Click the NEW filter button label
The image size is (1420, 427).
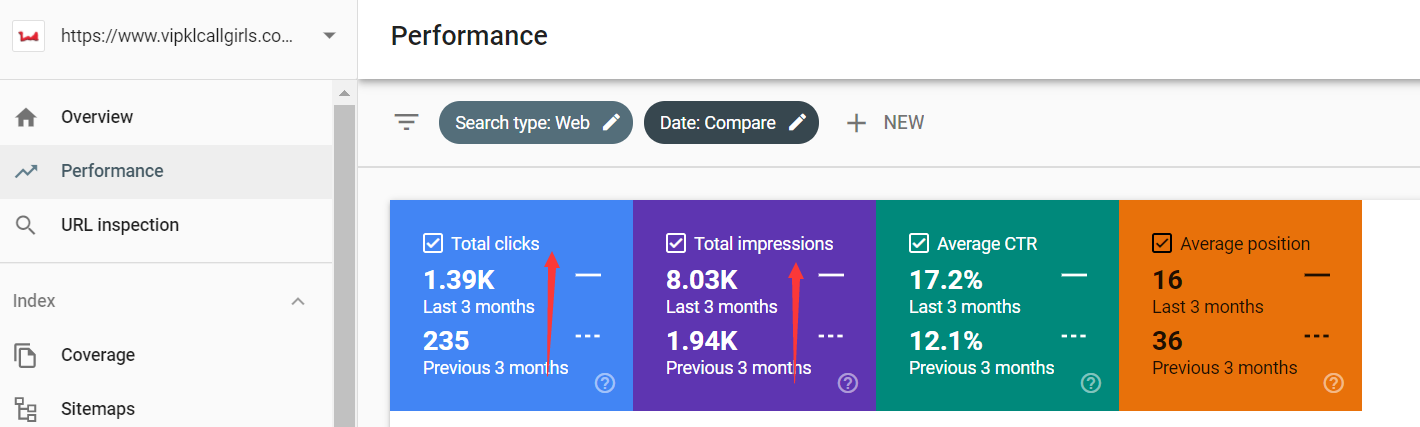tap(904, 123)
